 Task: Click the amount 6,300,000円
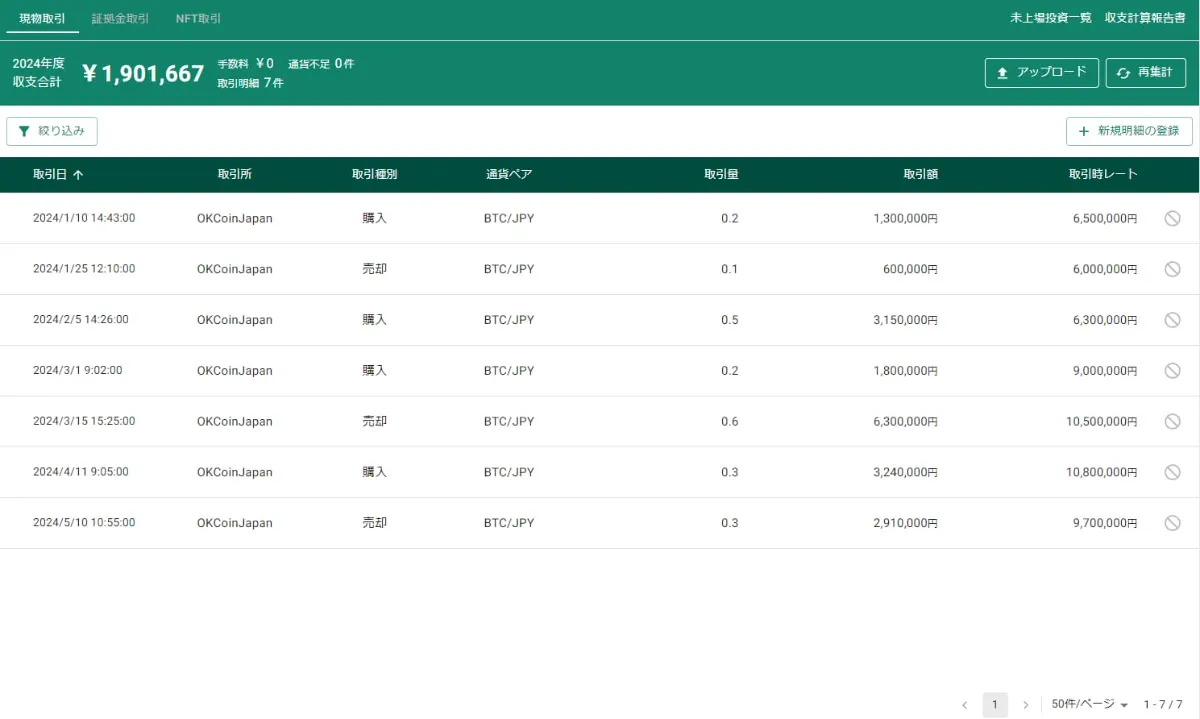pyautogui.click(x=905, y=421)
